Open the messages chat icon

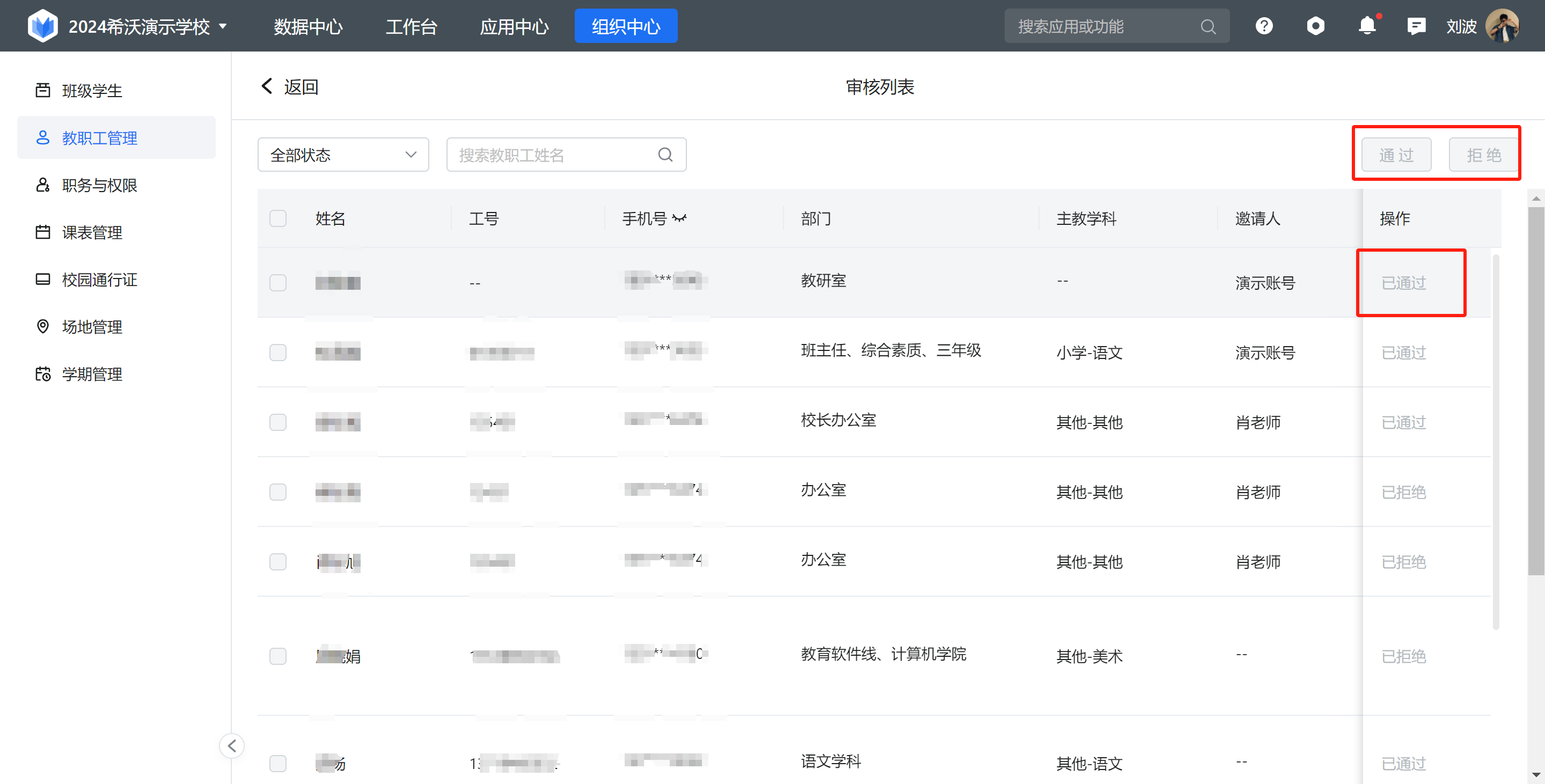click(1416, 26)
